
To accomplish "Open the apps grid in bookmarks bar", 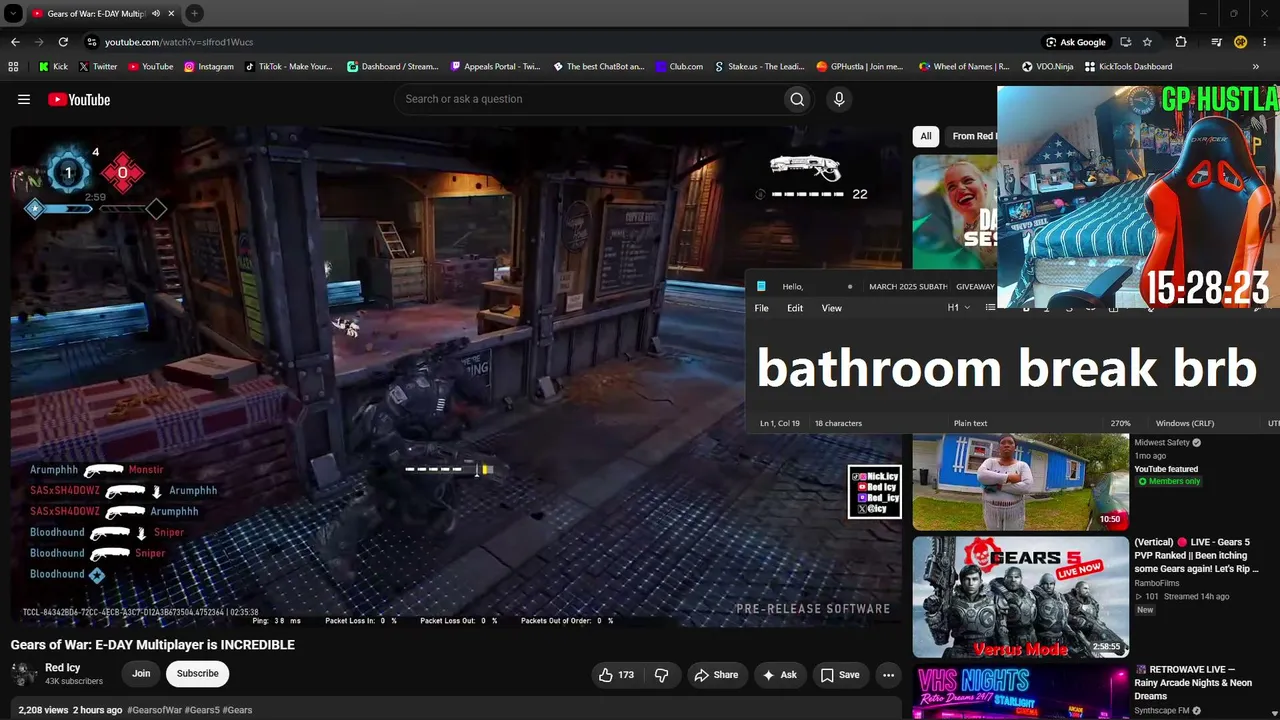I will (13, 67).
